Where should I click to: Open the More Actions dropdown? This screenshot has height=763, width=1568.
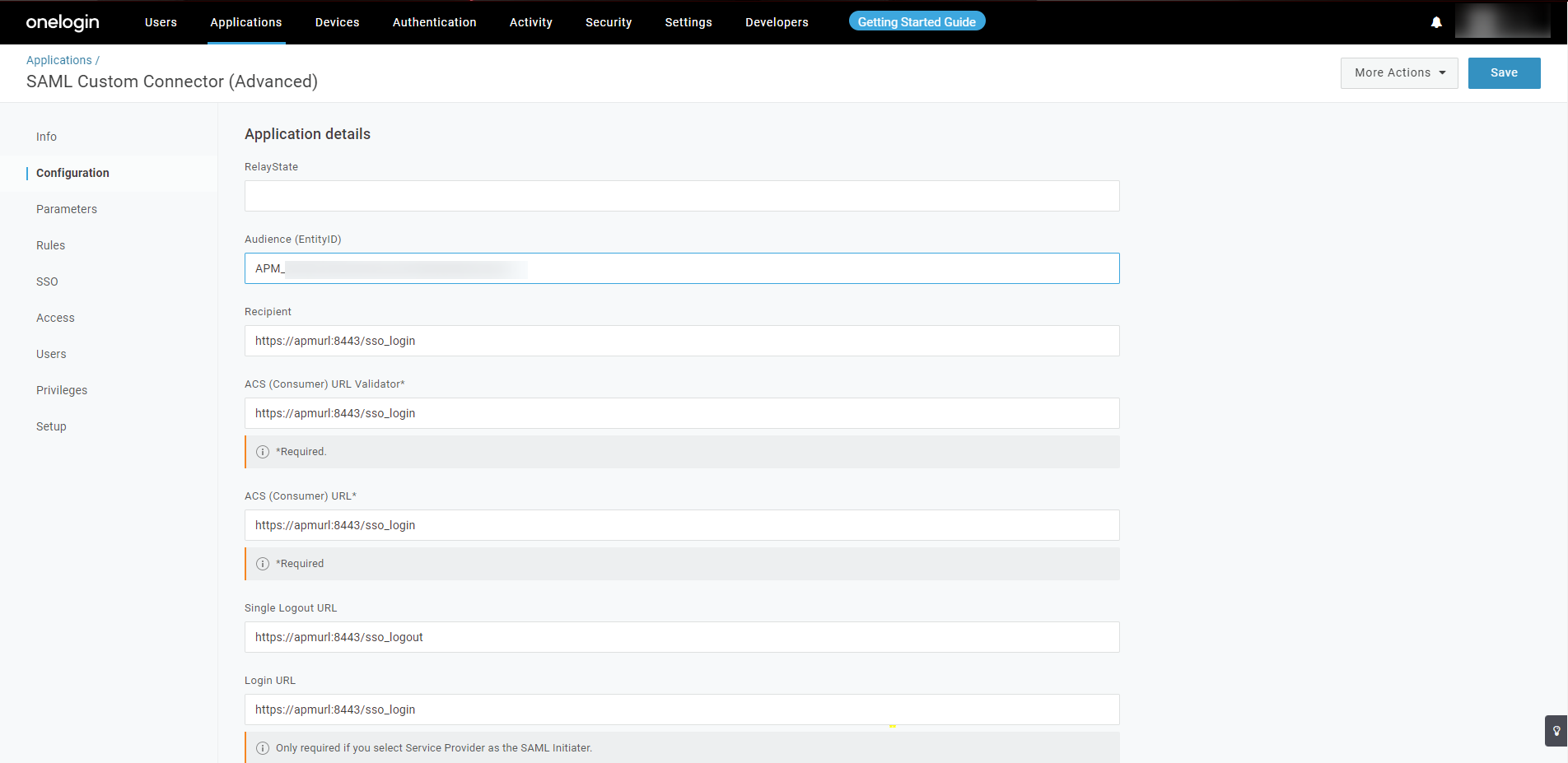tap(1398, 73)
